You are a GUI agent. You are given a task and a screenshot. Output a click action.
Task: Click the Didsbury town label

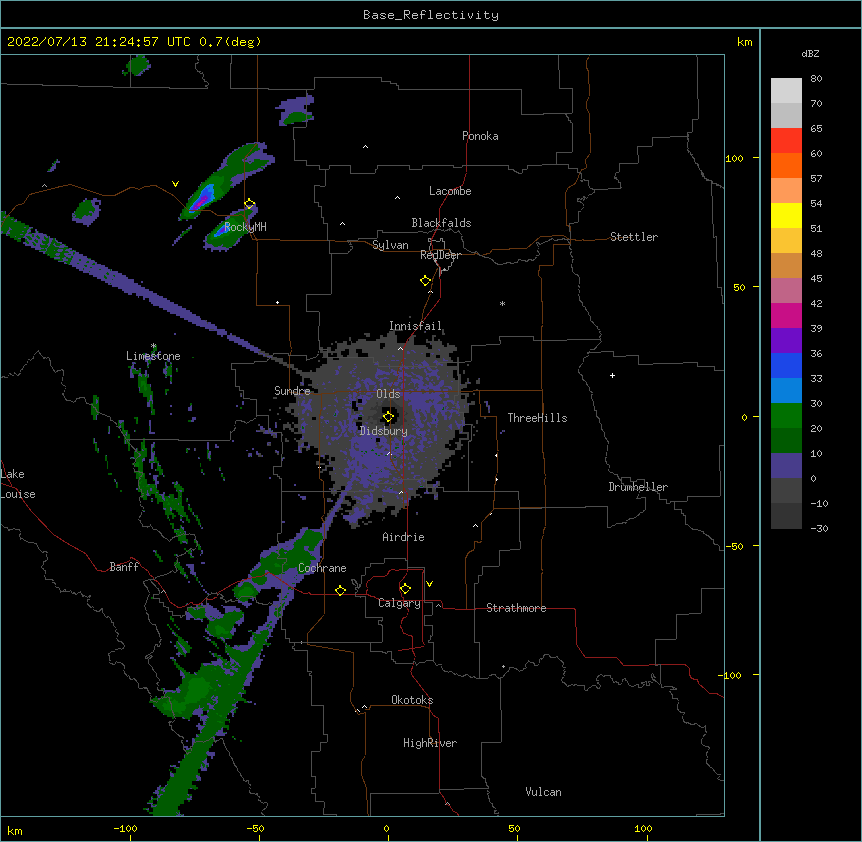click(x=384, y=431)
